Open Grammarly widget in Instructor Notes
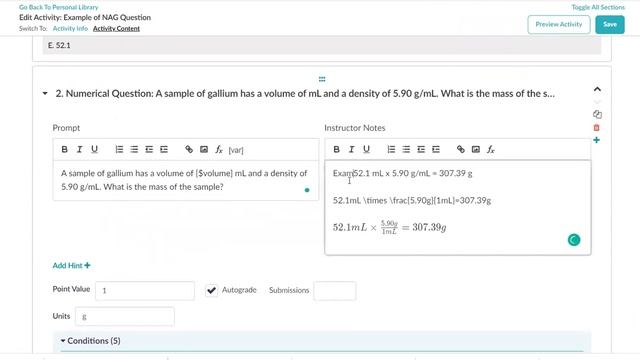This screenshot has width=640, height=360. click(574, 240)
